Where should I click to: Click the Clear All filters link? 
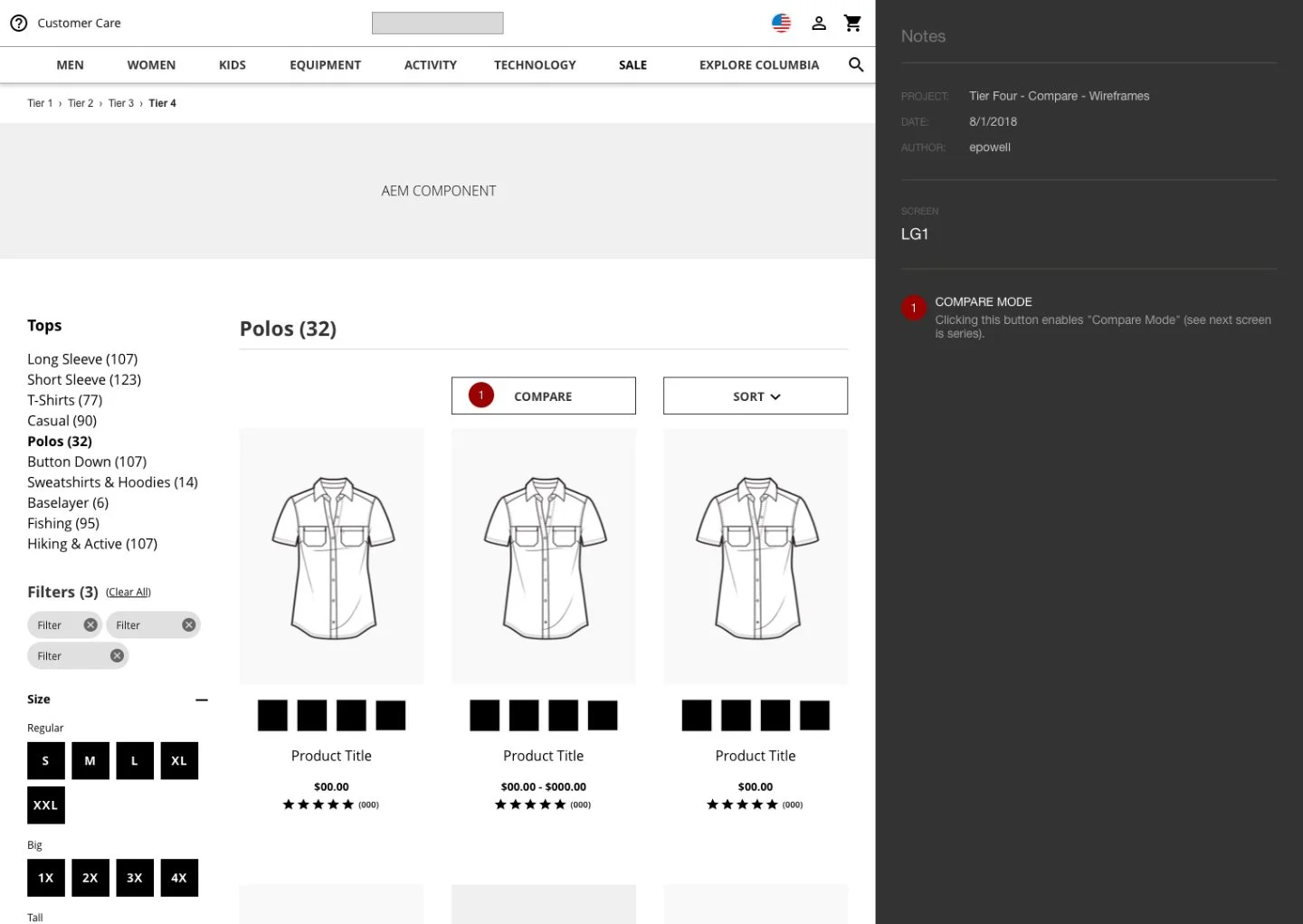[x=128, y=593]
